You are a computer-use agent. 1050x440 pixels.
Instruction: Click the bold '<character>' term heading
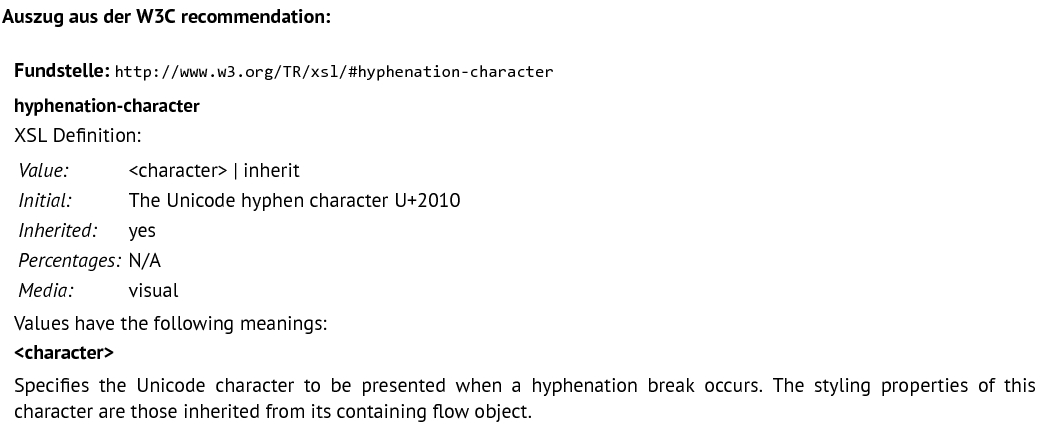(64, 352)
